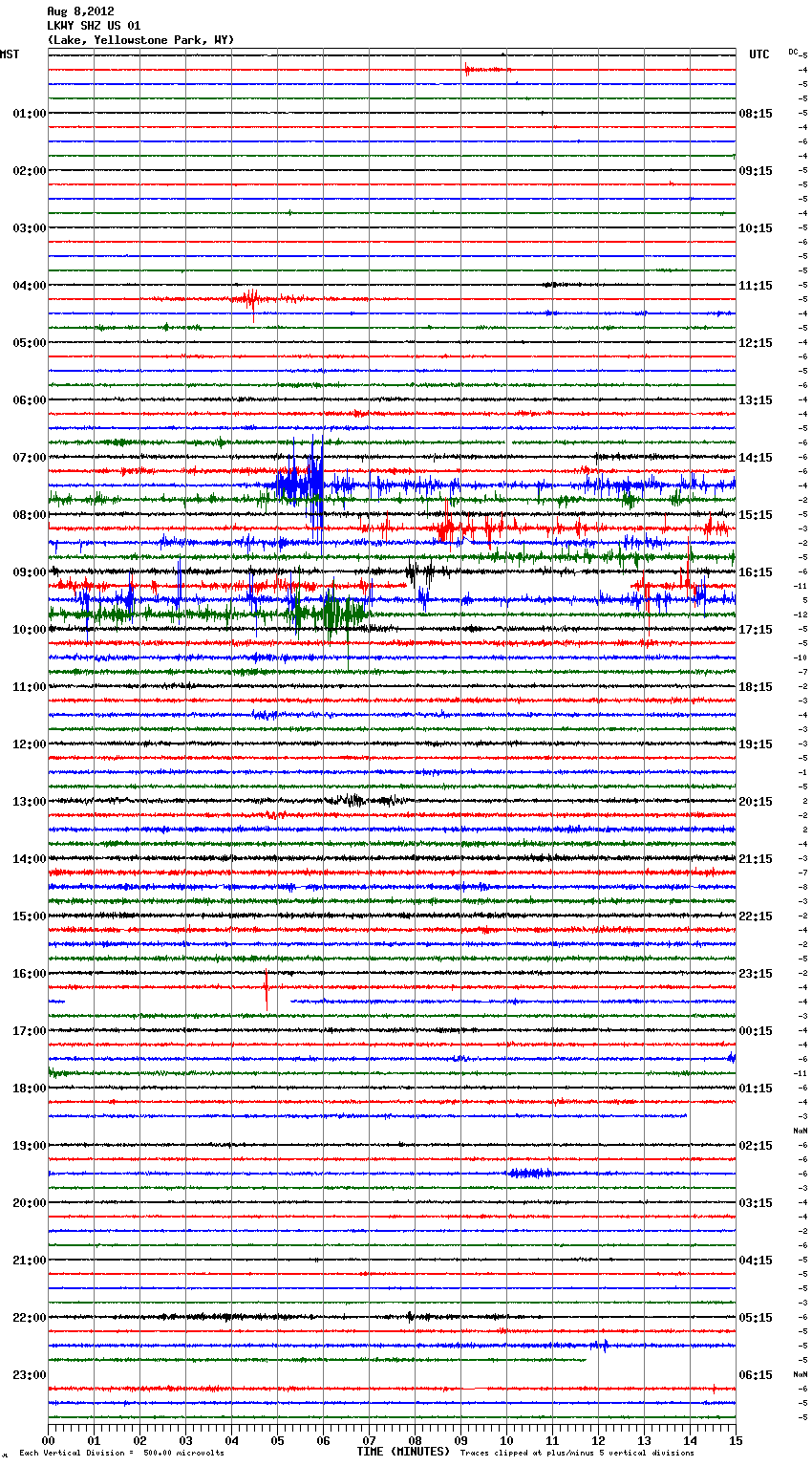This screenshot has height=1466, width=812.
Task: Click the red spike in the 16:00 hour
Action: tap(267, 985)
